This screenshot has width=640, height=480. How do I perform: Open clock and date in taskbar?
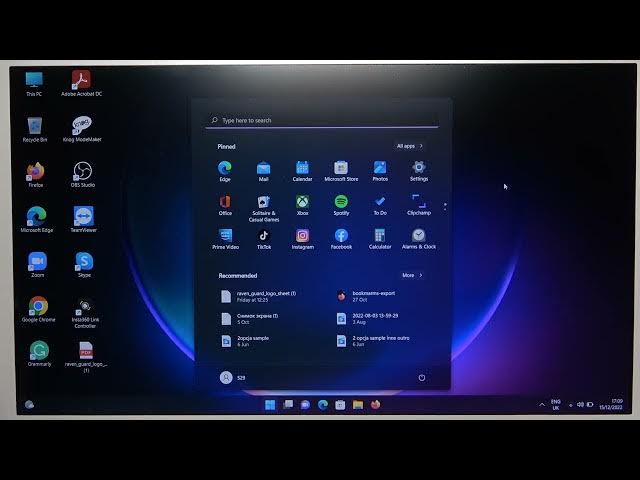tap(611, 404)
